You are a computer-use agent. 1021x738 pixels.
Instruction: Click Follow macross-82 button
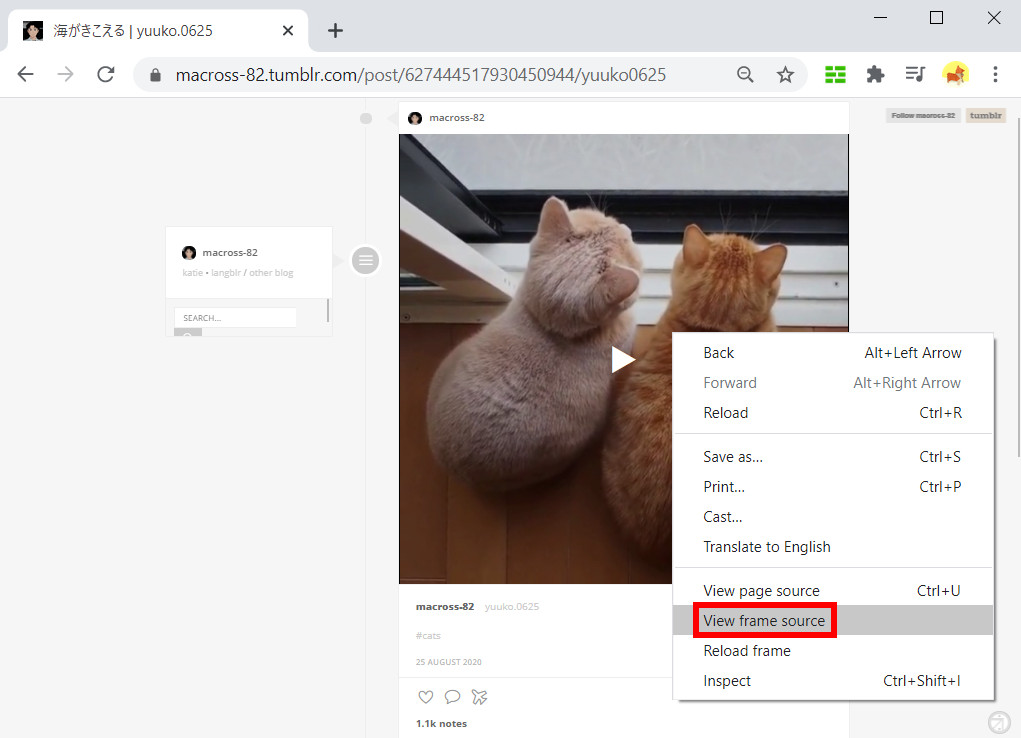(x=923, y=116)
